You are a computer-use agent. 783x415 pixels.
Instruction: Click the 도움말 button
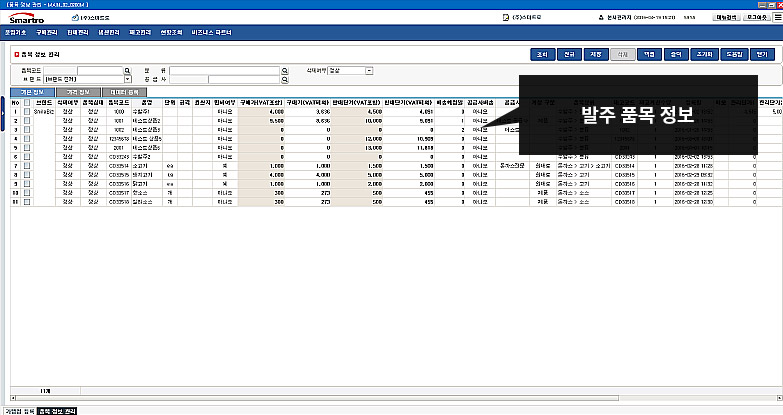pyautogui.click(x=734, y=54)
